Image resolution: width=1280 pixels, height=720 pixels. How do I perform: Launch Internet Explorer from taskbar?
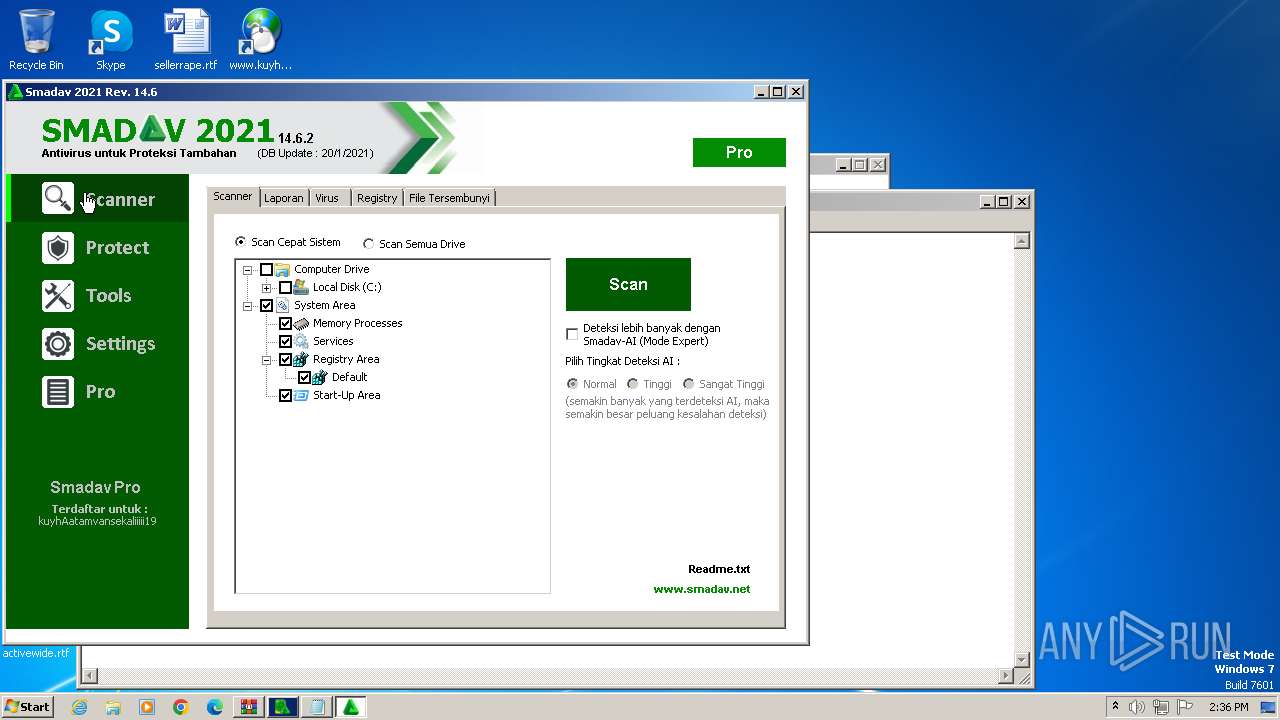(x=79, y=707)
